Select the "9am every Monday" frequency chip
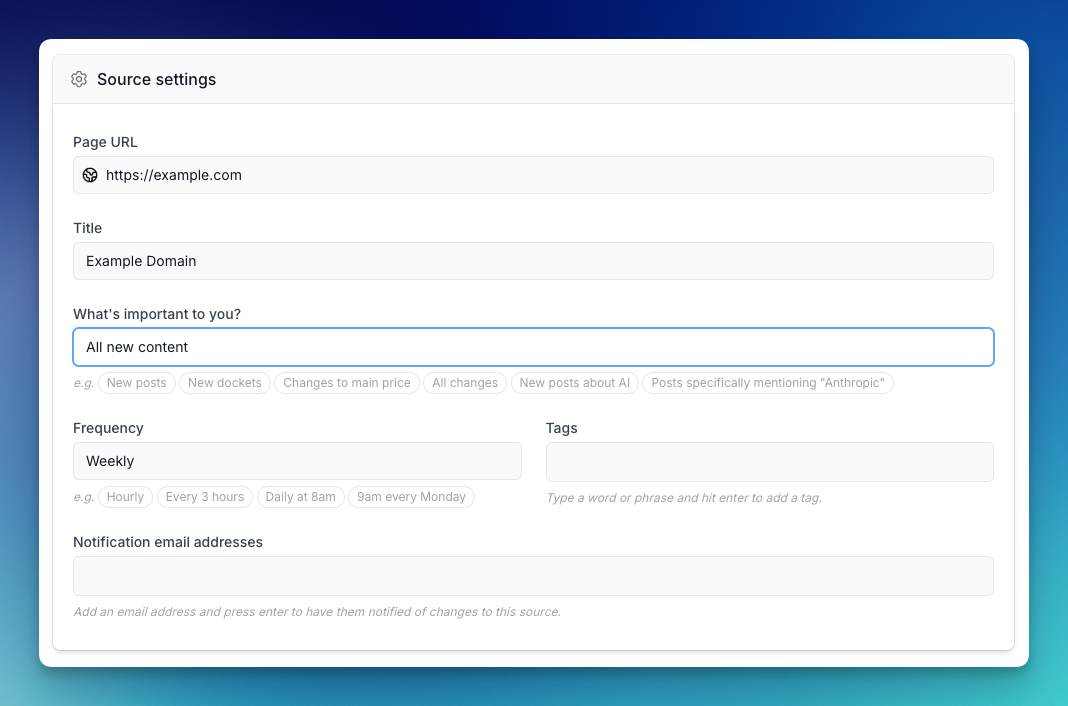The width and height of the screenshot is (1068, 706). 411,497
